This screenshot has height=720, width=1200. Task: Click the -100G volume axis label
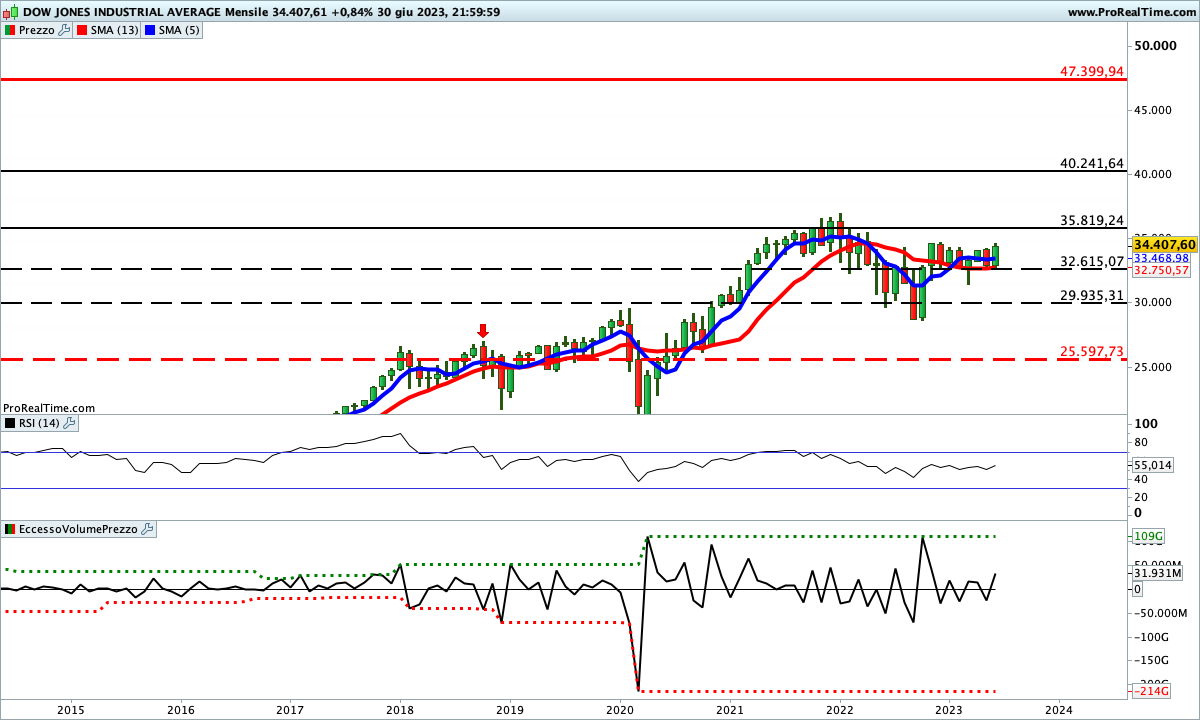(x=1153, y=636)
